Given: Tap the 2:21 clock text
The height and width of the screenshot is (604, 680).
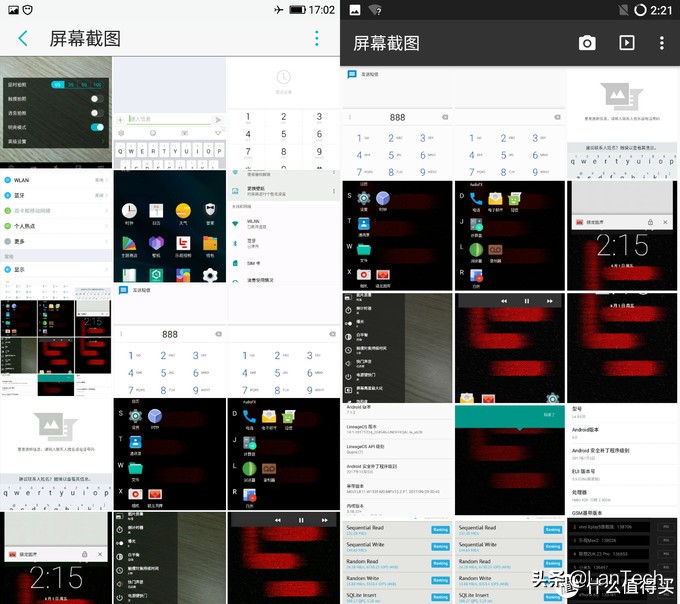Looking at the screenshot, I should coord(661,10).
